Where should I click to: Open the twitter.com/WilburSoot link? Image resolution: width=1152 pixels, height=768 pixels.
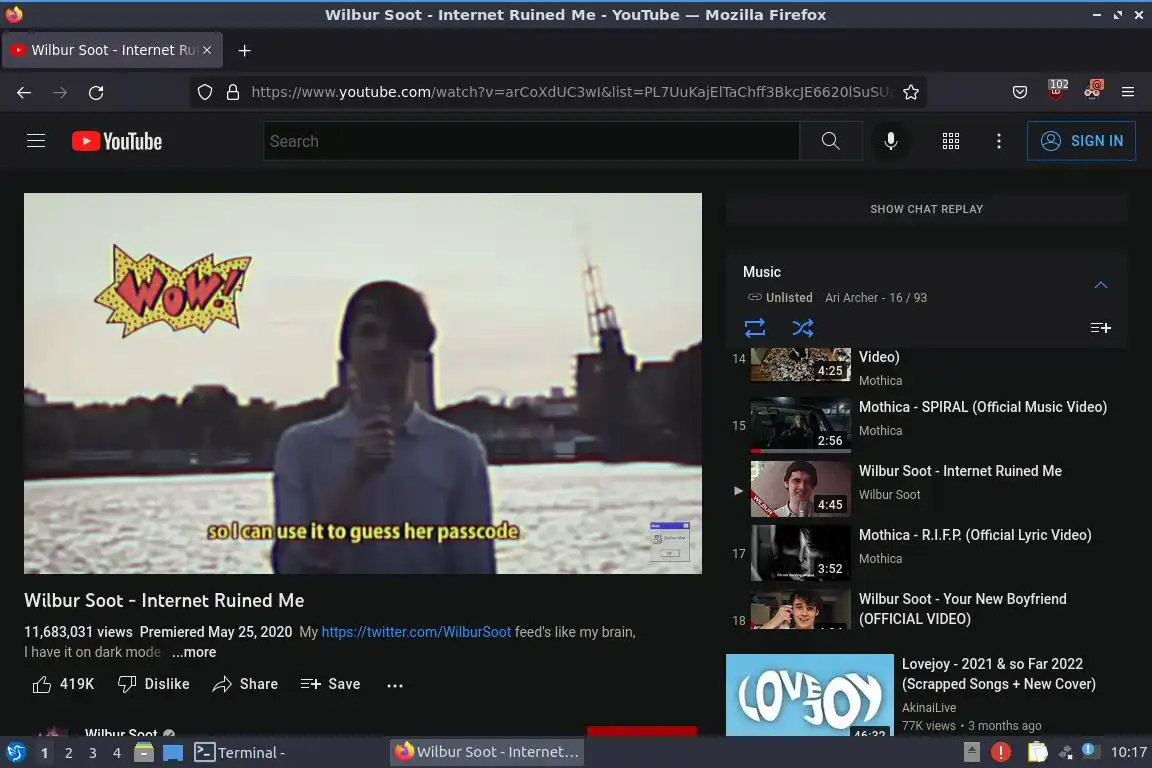coord(416,632)
